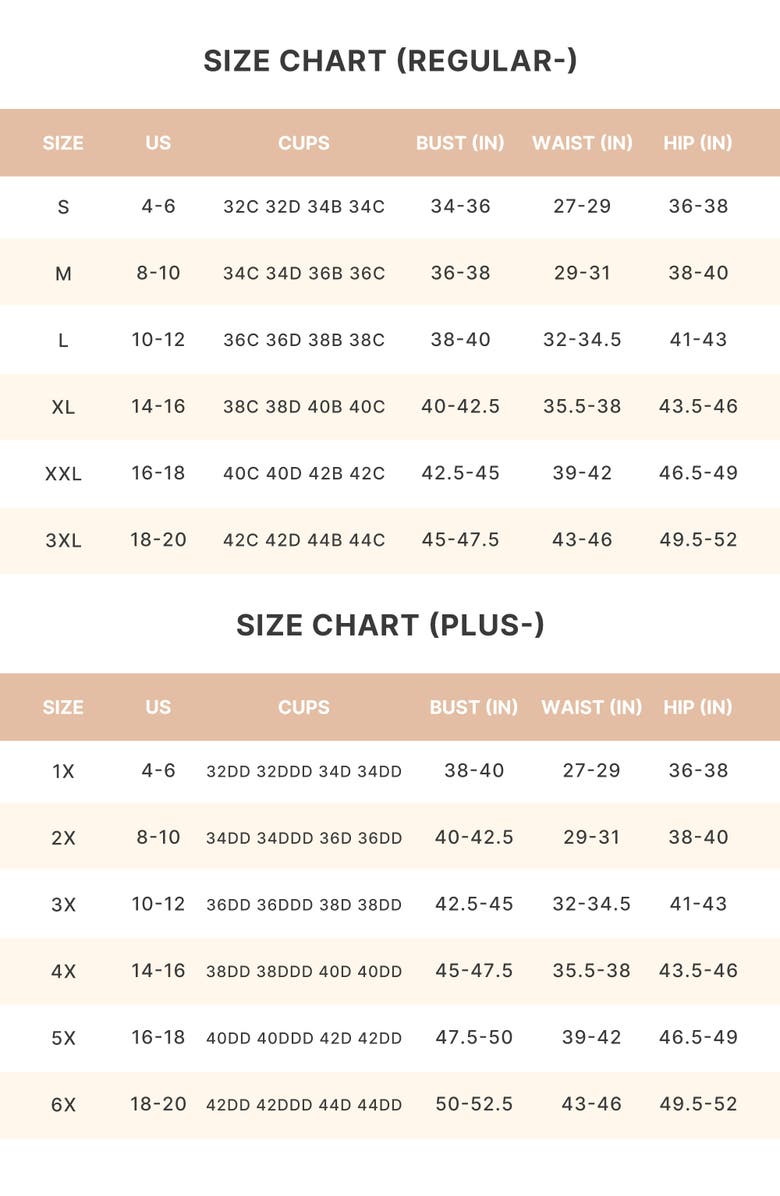
Task: Click the 6X size label
Action: (x=63, y=1105)
